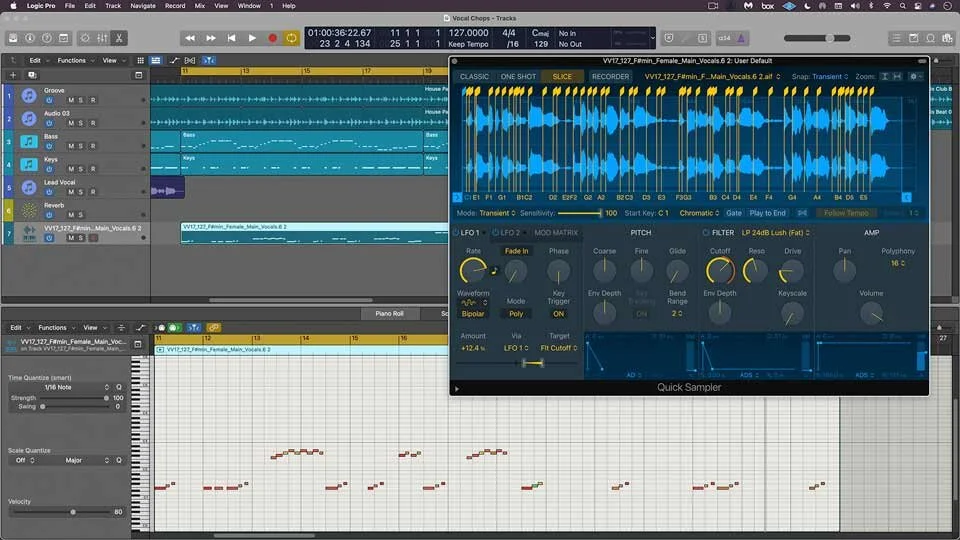
Task: Click the Groove track instrument icon
Action: [28, 96]
